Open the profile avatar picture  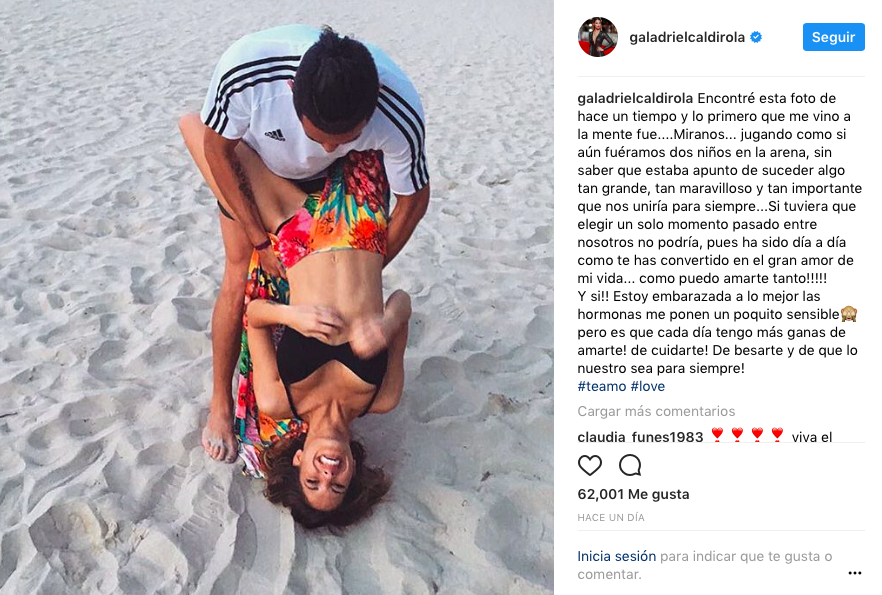point(598,37)
